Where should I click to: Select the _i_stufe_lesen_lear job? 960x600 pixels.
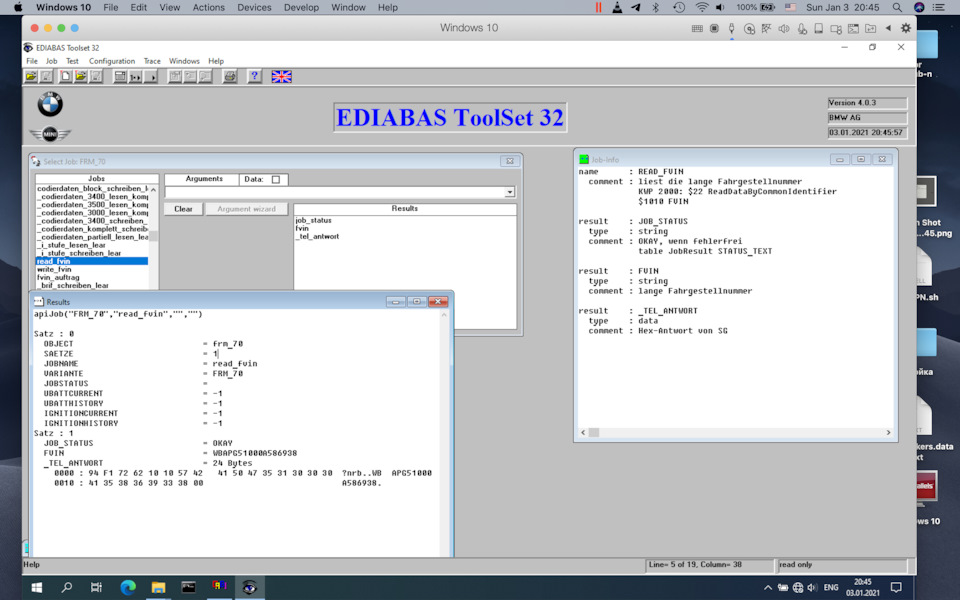click(x=92, y=245)
